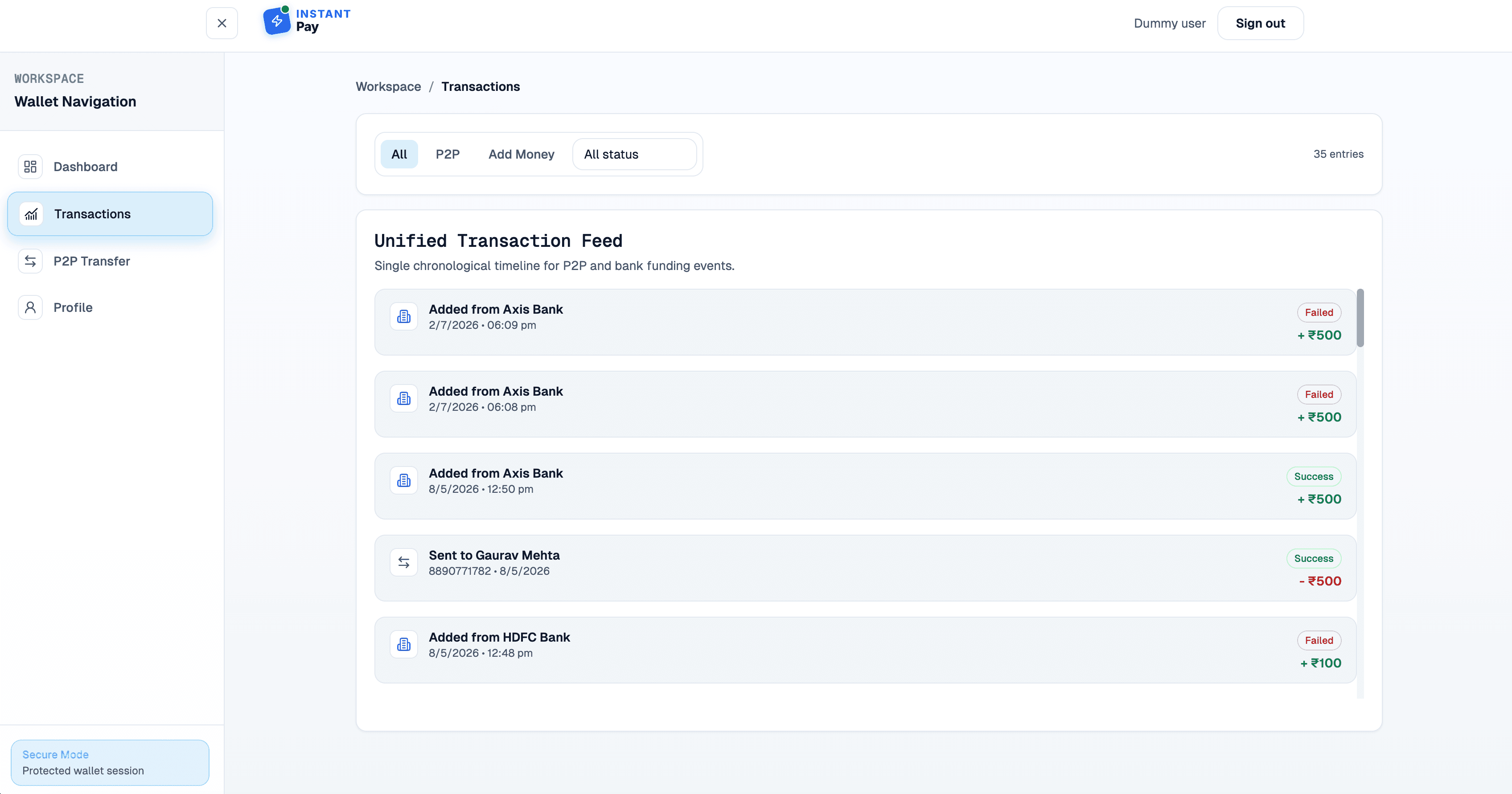Click the 8890771782 phone number text

click(x=460, y=571)
